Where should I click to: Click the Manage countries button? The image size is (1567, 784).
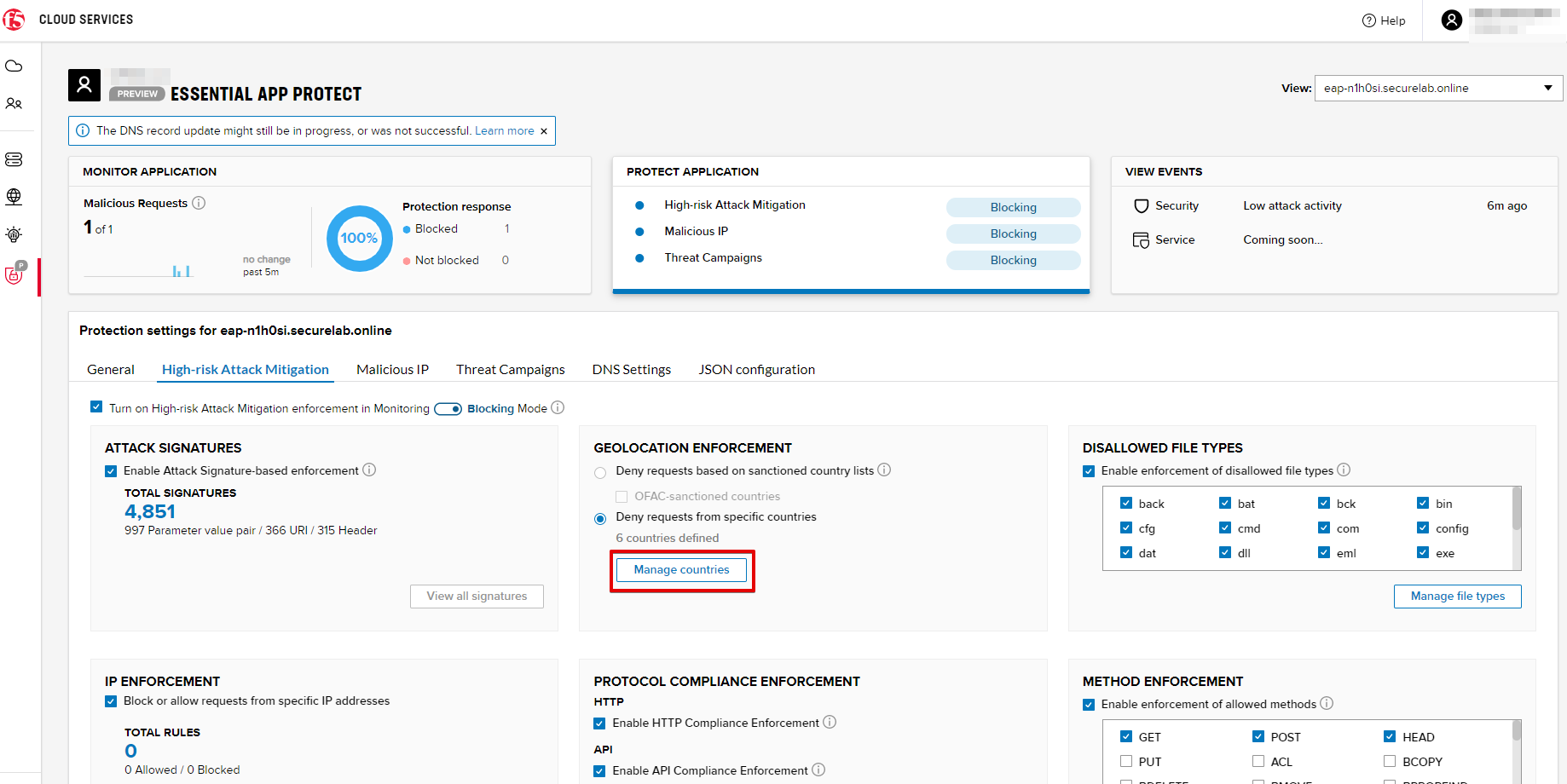682,569
